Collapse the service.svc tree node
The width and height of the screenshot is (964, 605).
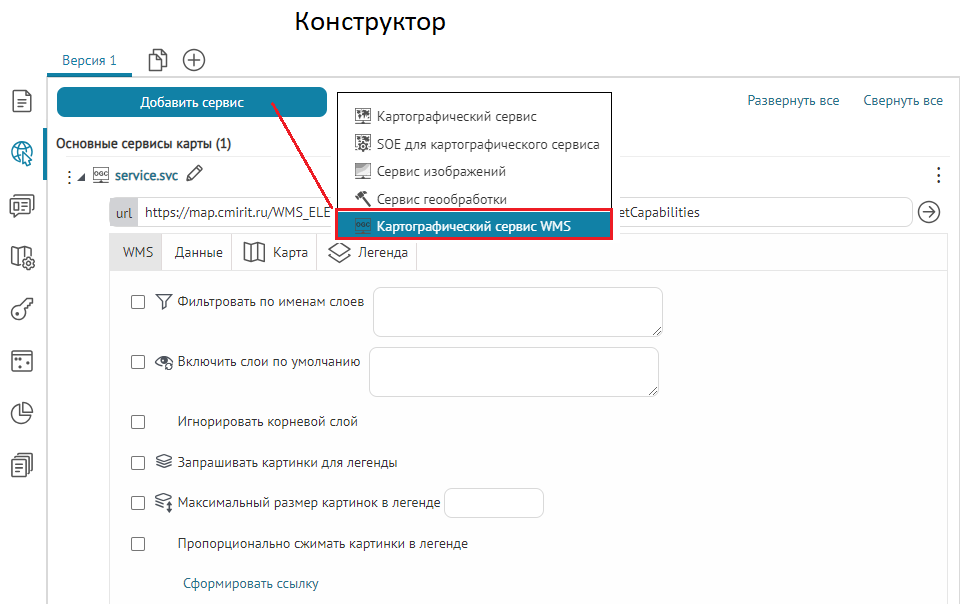[x=82, y=176]
